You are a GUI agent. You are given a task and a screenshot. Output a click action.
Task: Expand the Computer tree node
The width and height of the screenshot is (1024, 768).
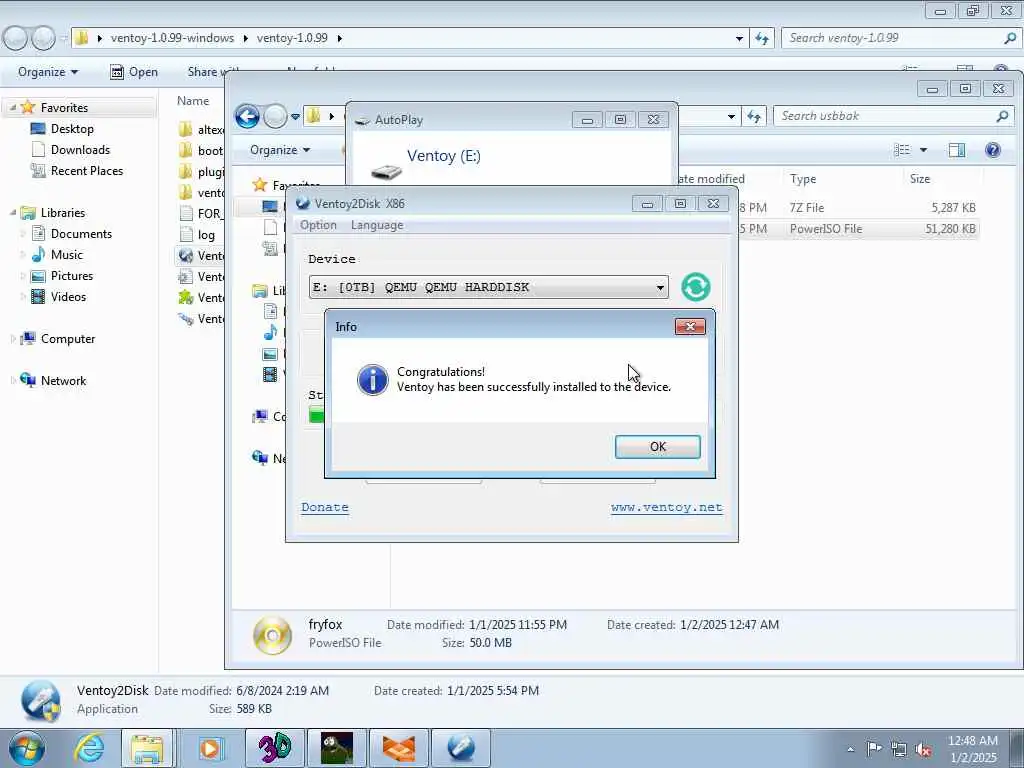click(x=12, y=339)
